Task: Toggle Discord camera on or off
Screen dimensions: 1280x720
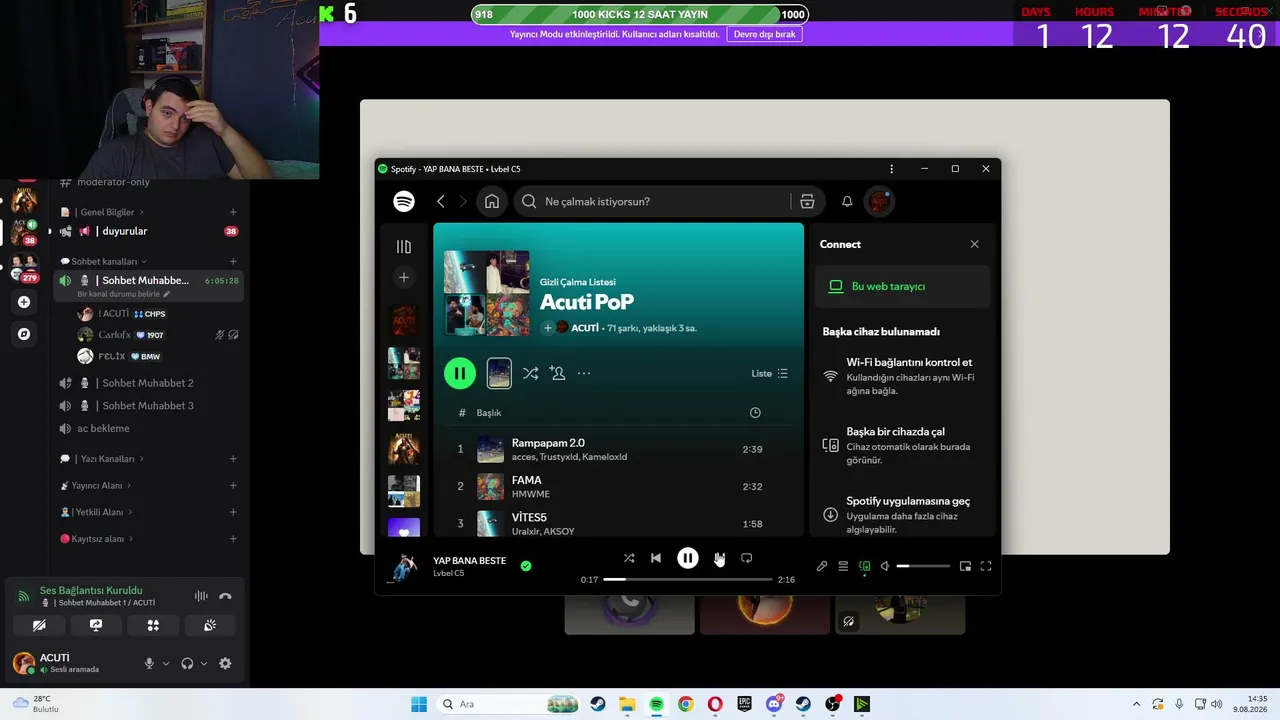Action: point(39,625)
